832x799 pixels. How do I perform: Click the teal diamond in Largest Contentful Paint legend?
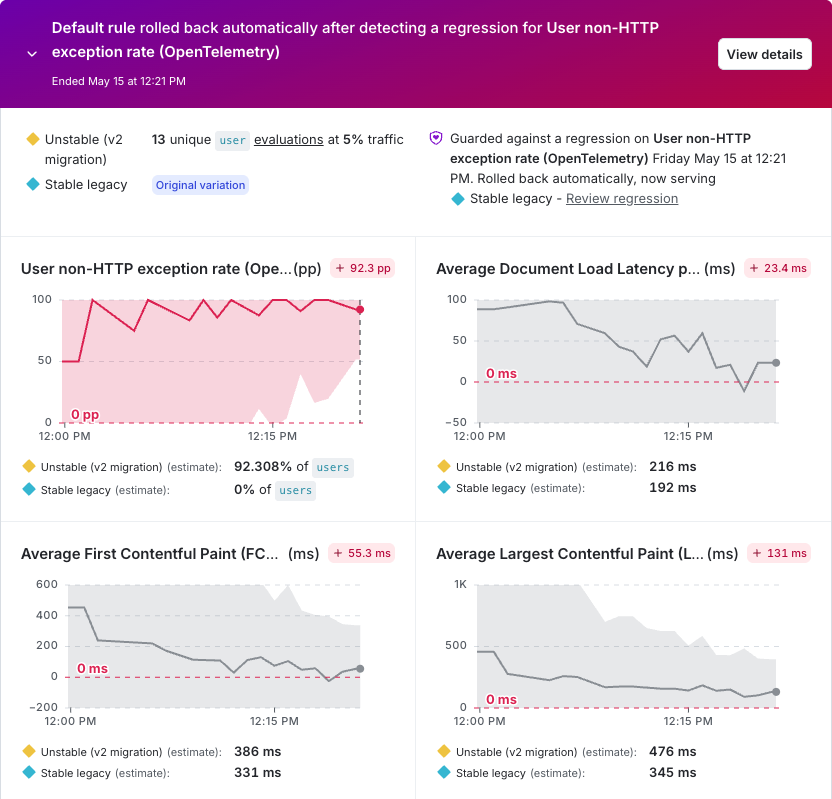[x=444, y=772]
